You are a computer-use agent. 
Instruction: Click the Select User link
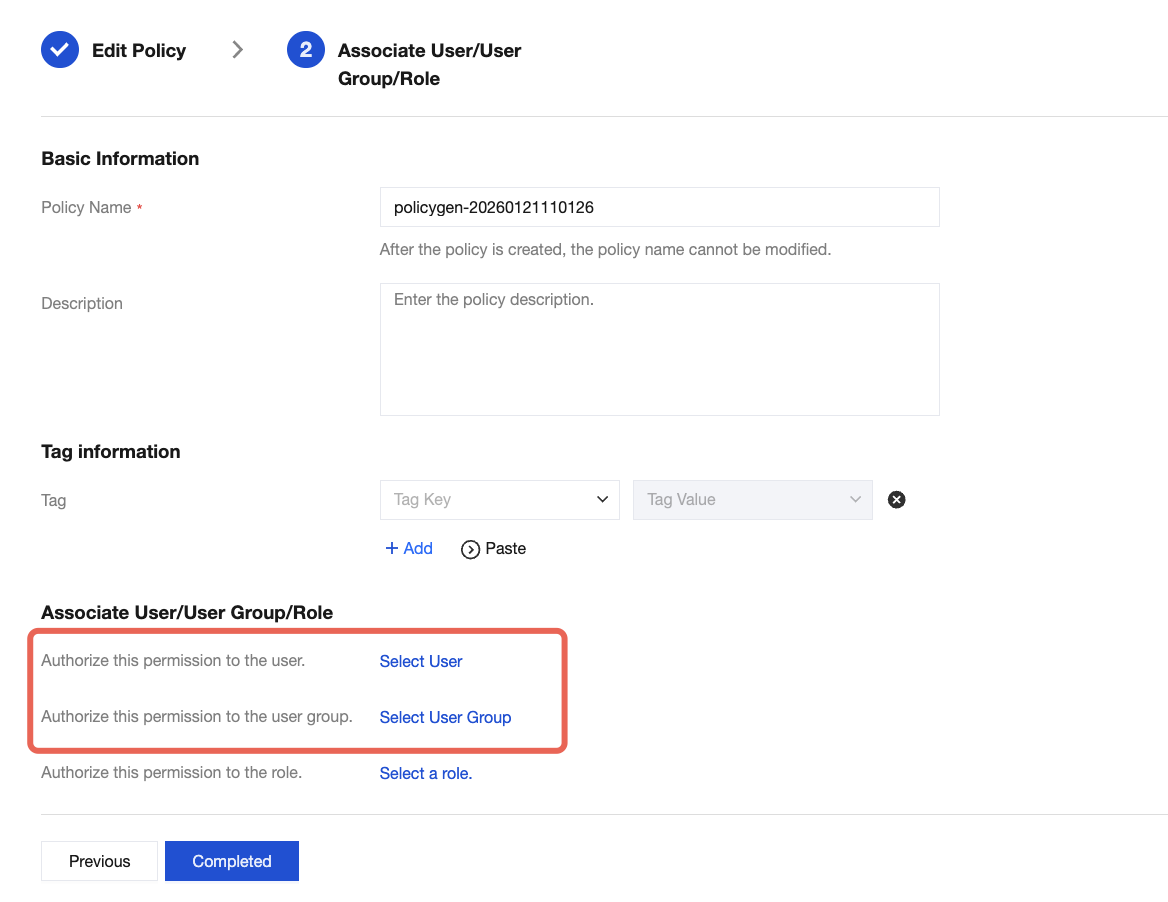pos(421,662)
